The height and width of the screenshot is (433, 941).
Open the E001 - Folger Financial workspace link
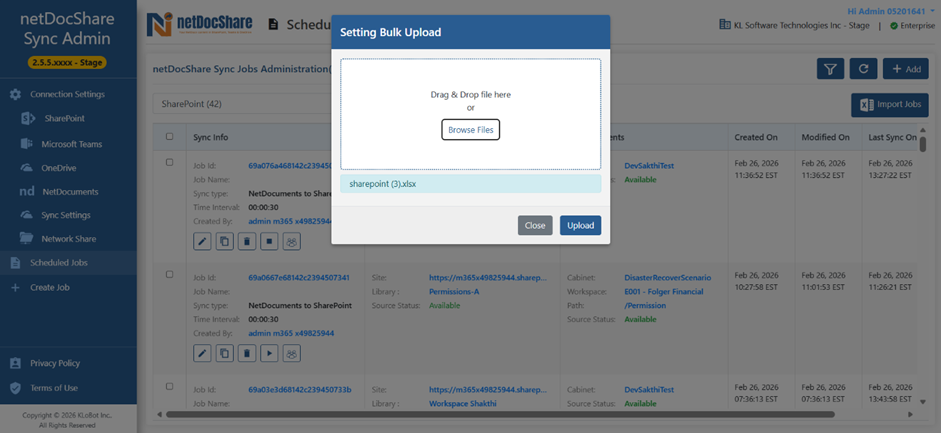664,291
